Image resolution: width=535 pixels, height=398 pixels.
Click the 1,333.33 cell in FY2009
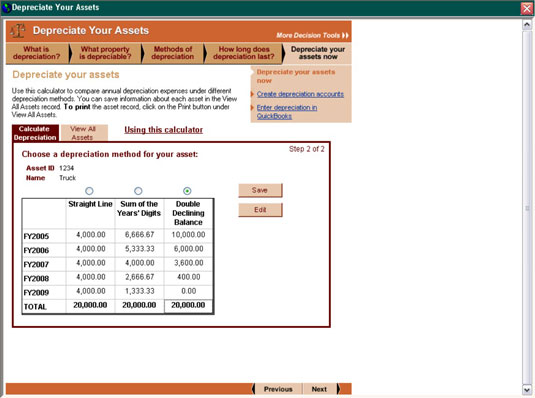140,291
